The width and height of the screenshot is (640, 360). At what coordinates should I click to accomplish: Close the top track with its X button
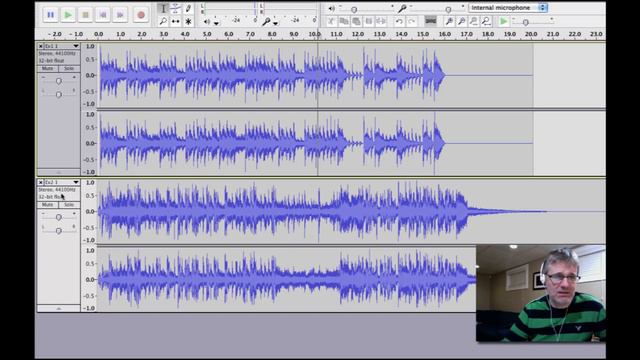[40, 46]
